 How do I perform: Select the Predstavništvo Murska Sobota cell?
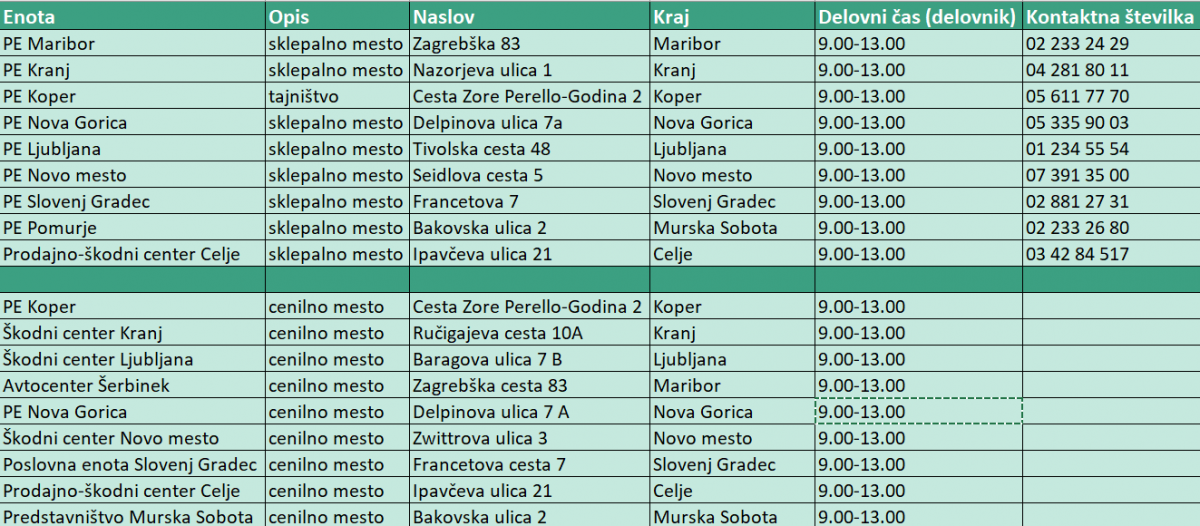tap(132, 516)
